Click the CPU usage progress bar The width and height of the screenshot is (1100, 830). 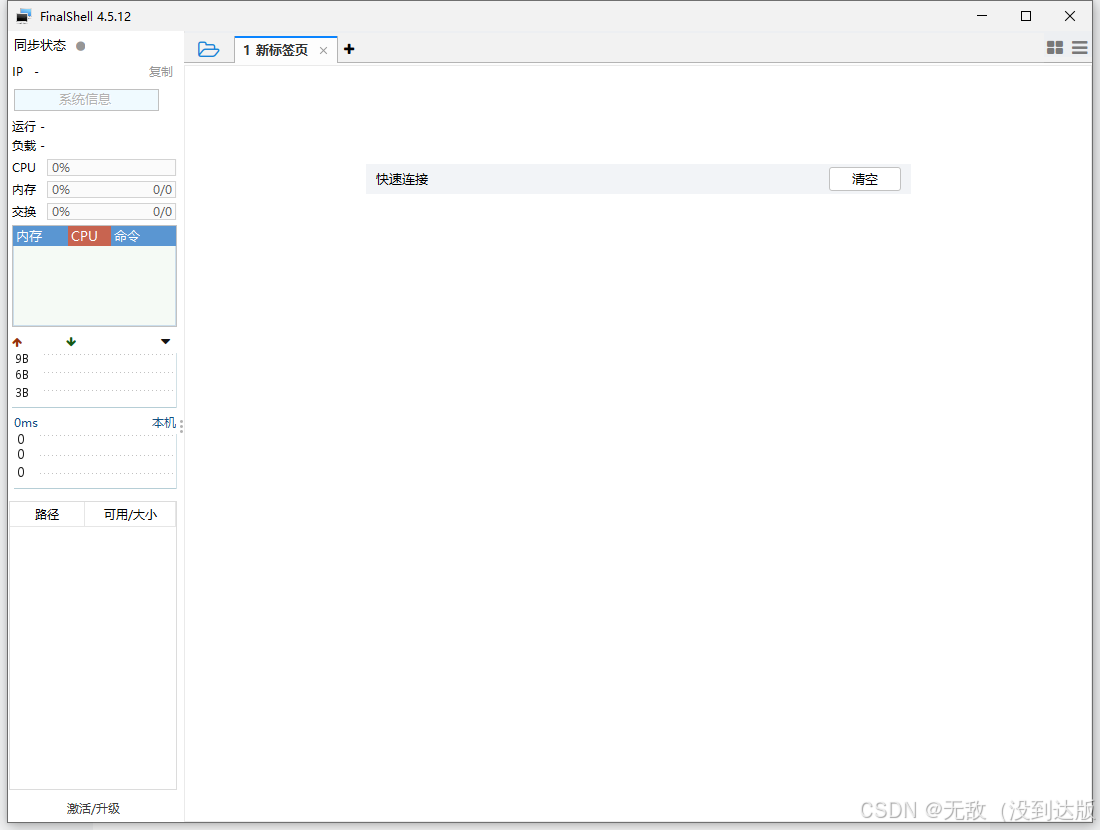111,168
